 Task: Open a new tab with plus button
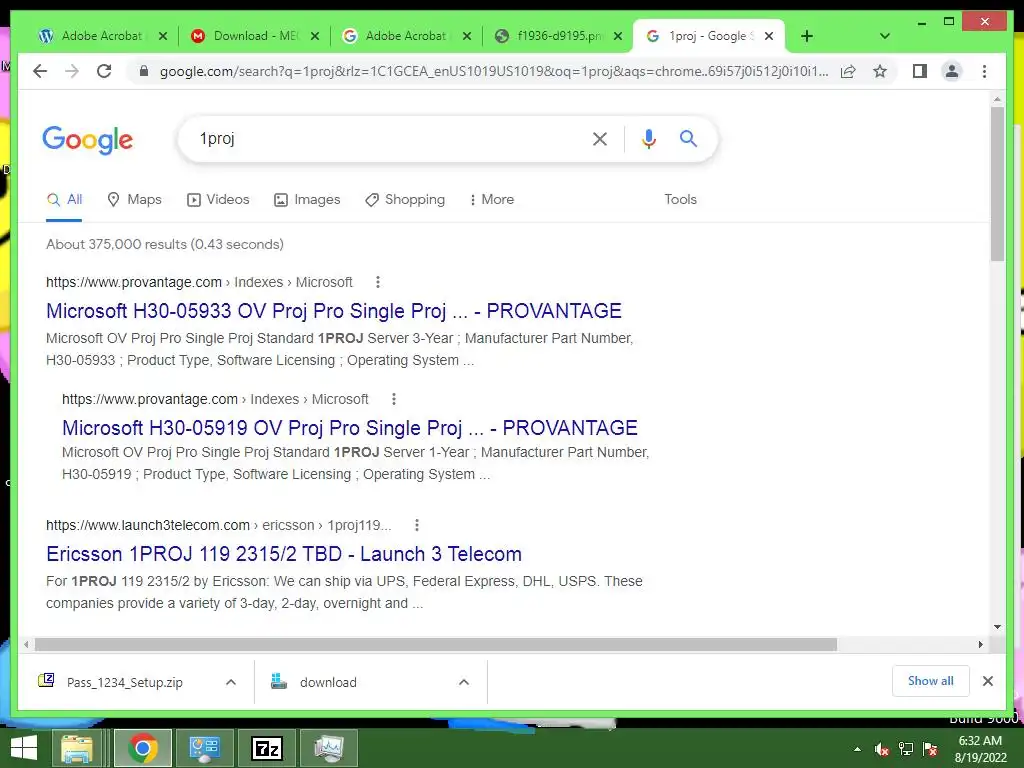point(807,36)
